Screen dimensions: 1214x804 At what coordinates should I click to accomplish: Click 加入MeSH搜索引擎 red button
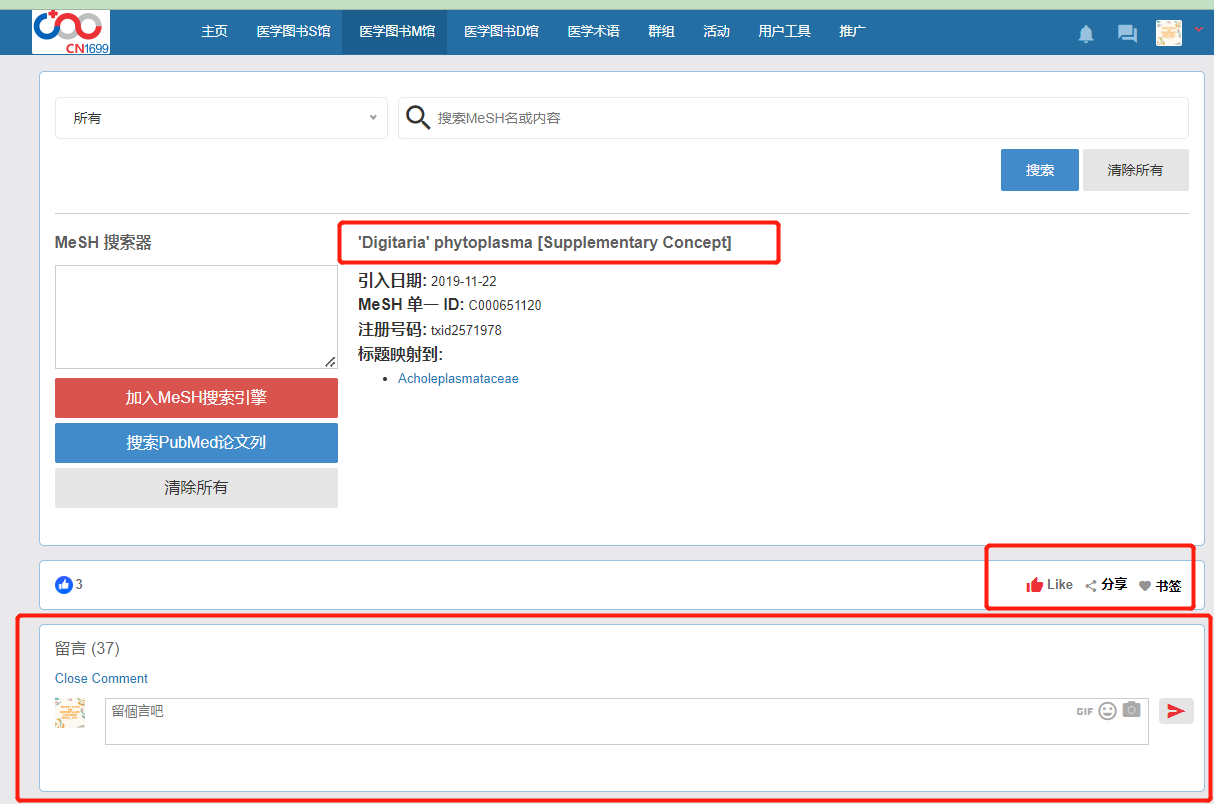pos(196,398)
